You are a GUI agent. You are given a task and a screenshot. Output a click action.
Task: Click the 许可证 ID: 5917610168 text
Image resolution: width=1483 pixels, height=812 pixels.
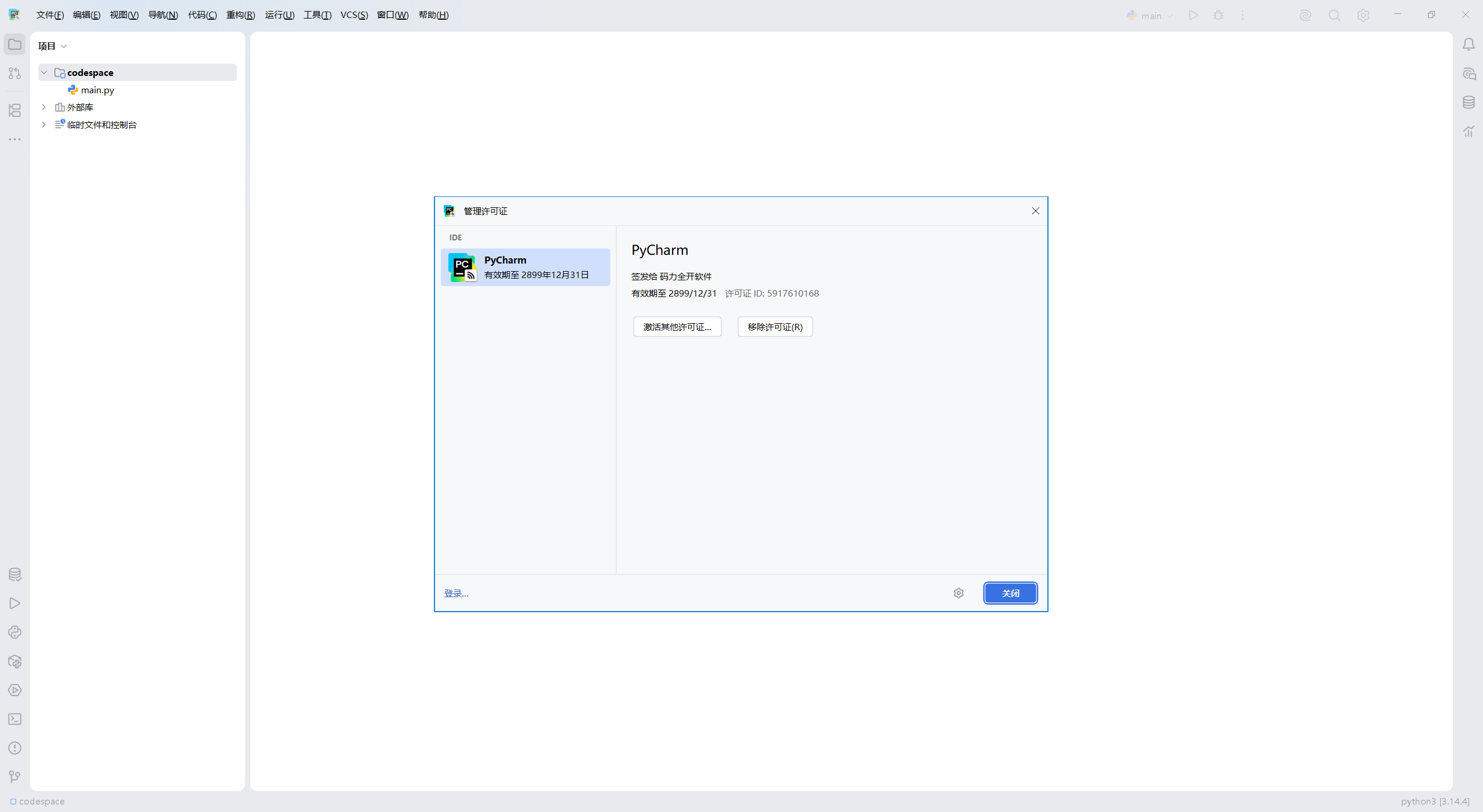[x=772, y=294]
